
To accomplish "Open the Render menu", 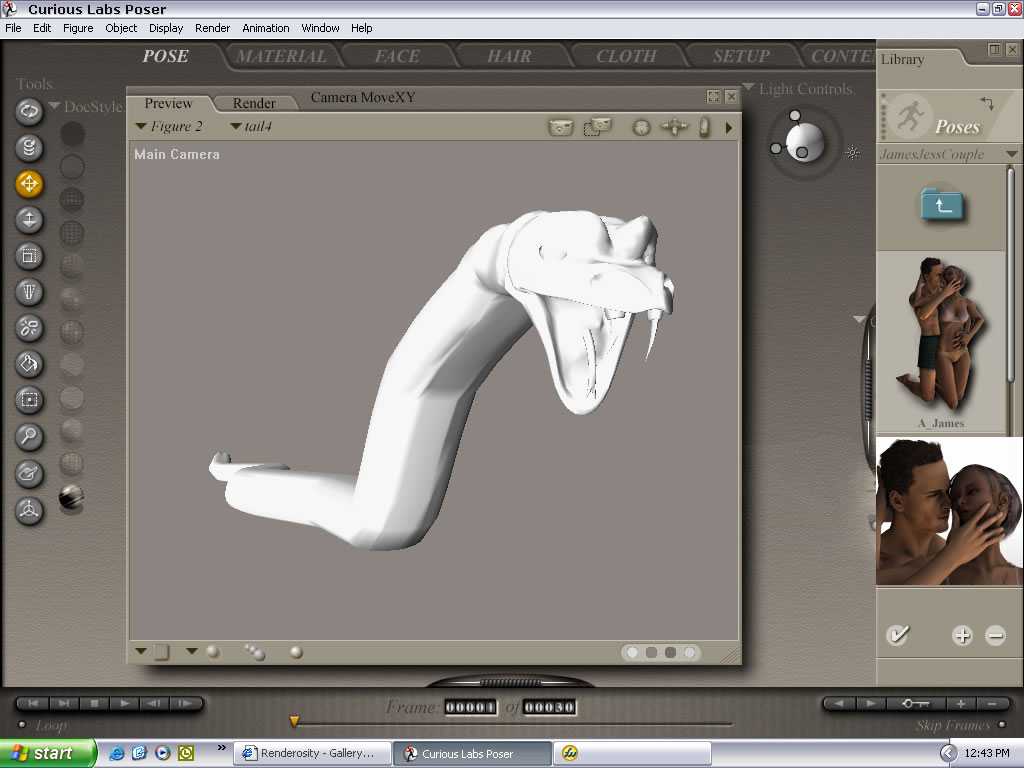I will tap(212, 28).
